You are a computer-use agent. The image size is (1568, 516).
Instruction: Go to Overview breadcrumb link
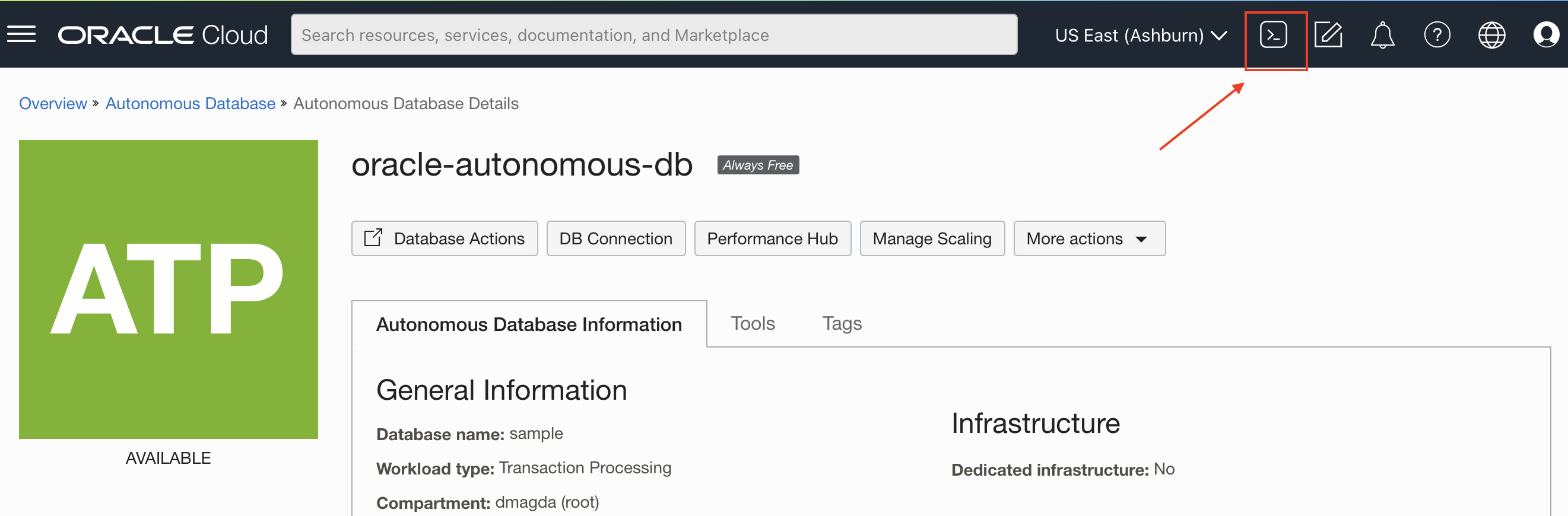click(53, 103)
